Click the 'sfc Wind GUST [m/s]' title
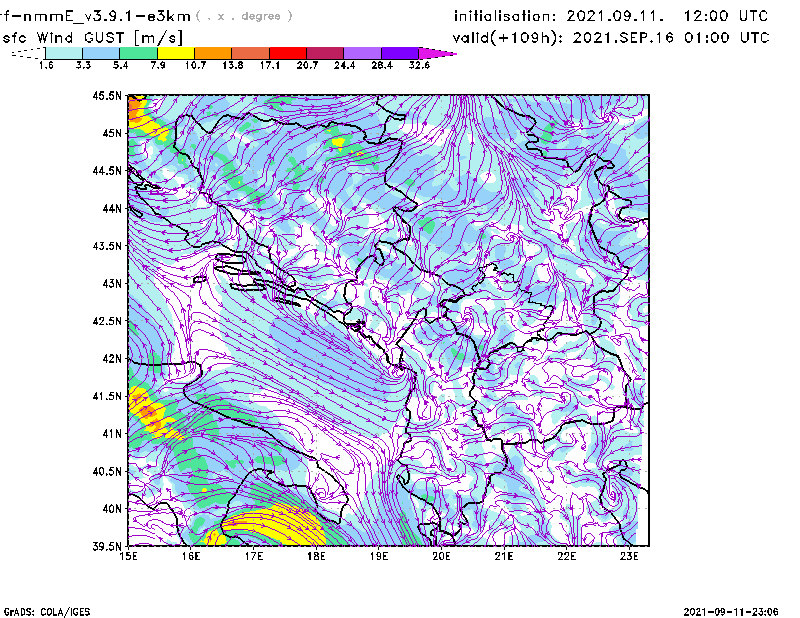Screen dimensions: 800x618 [x=93, y=38]
